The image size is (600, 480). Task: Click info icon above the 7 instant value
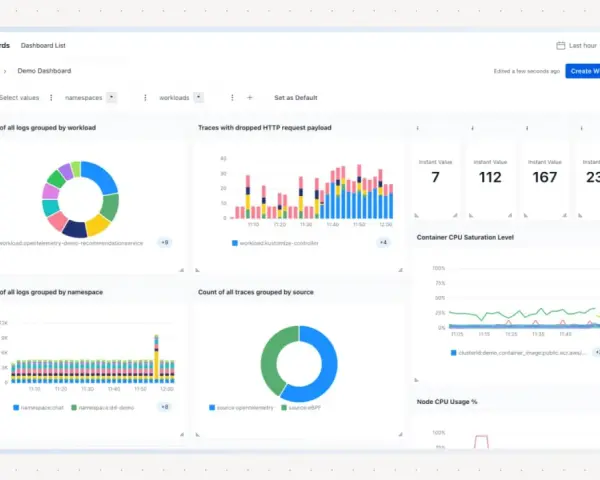click(417, 128)
